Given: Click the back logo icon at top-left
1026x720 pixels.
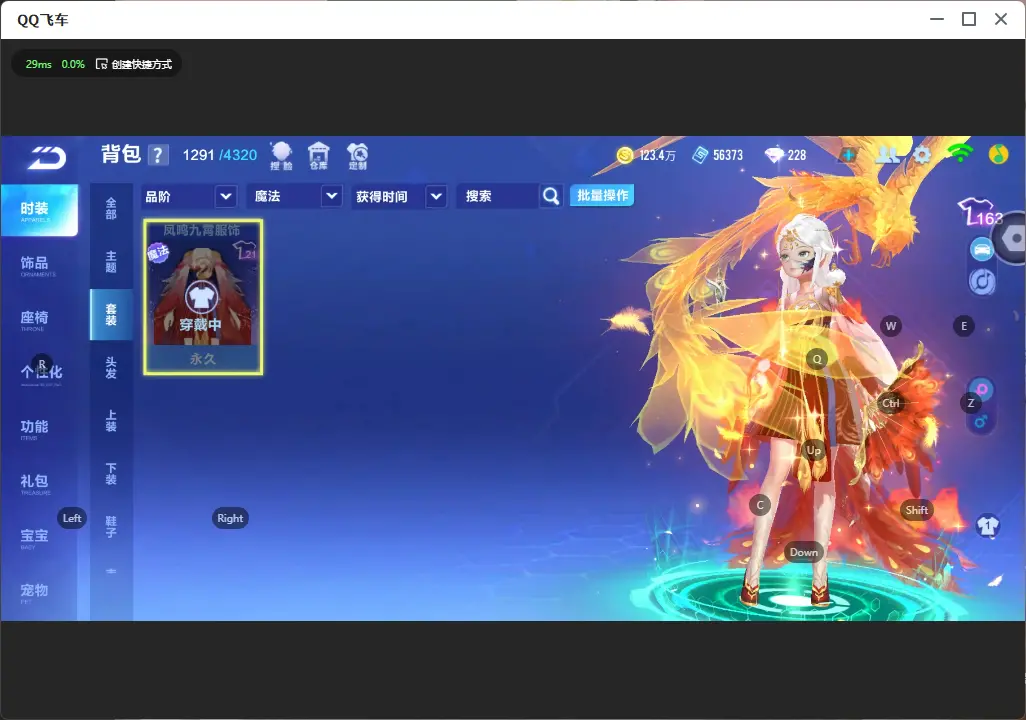Looking at the screenshot, I should click(46, 158).
